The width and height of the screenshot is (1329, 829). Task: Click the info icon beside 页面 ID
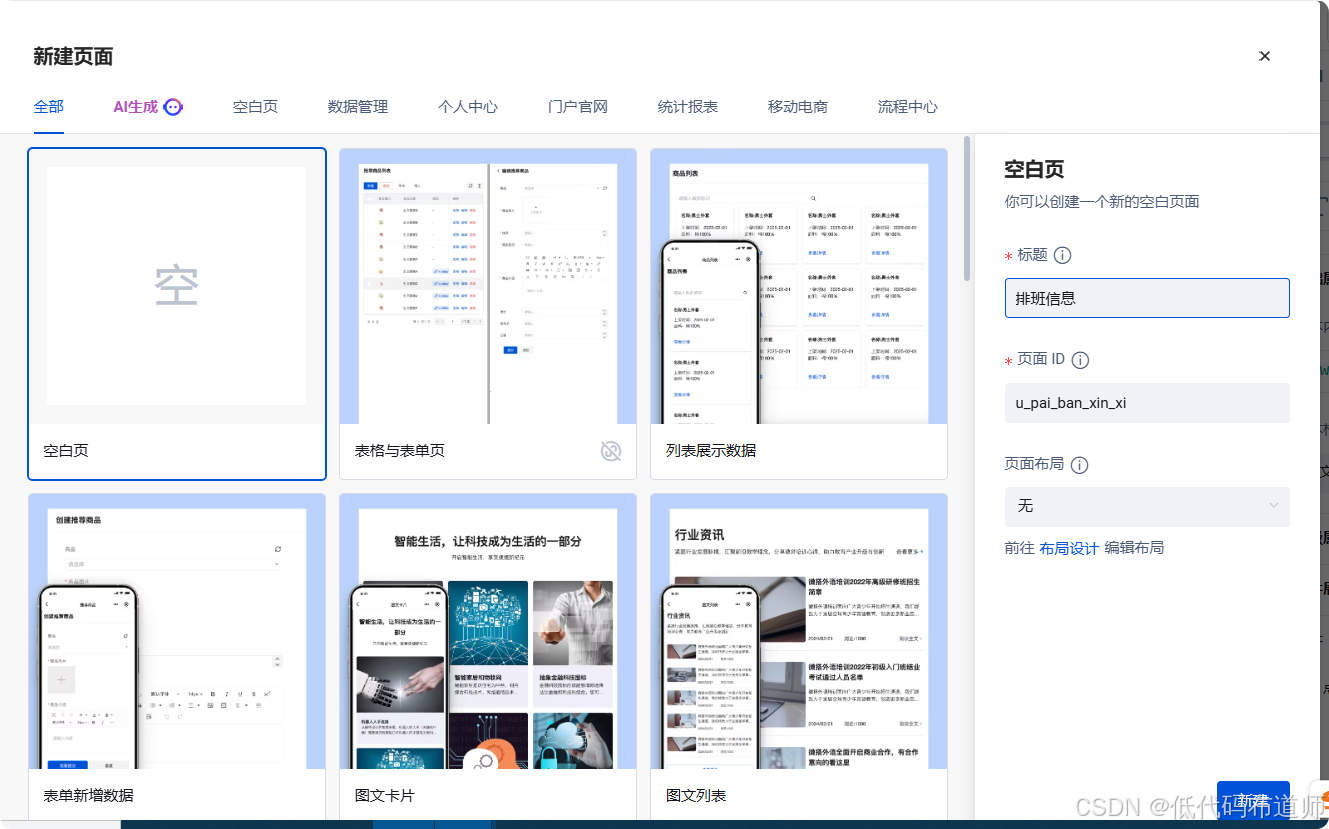(x=1080, y=361)
